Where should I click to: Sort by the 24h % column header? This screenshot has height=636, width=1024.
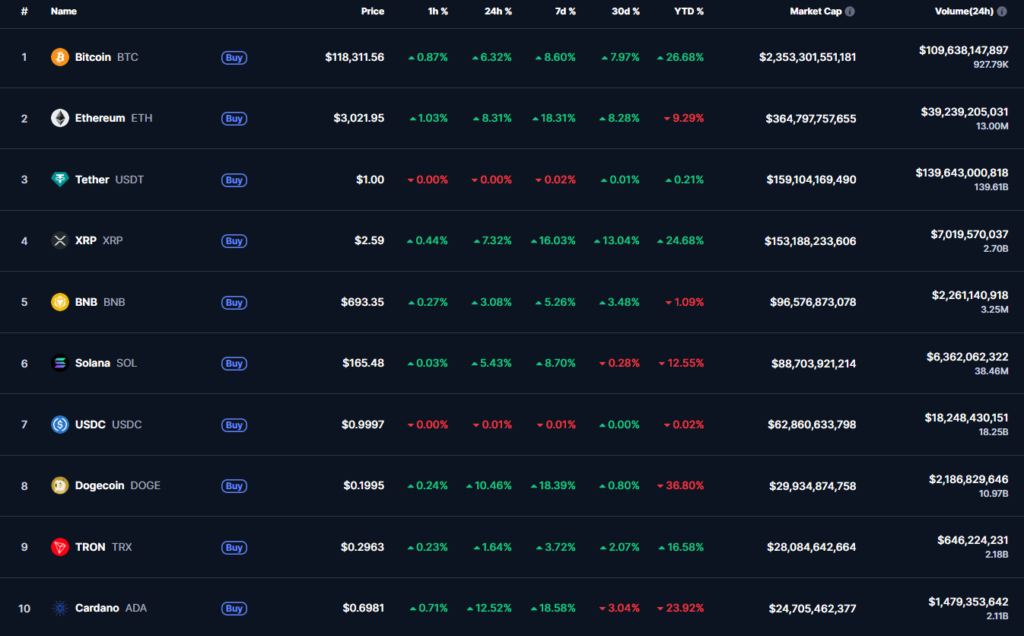click(x=497, y=12)
